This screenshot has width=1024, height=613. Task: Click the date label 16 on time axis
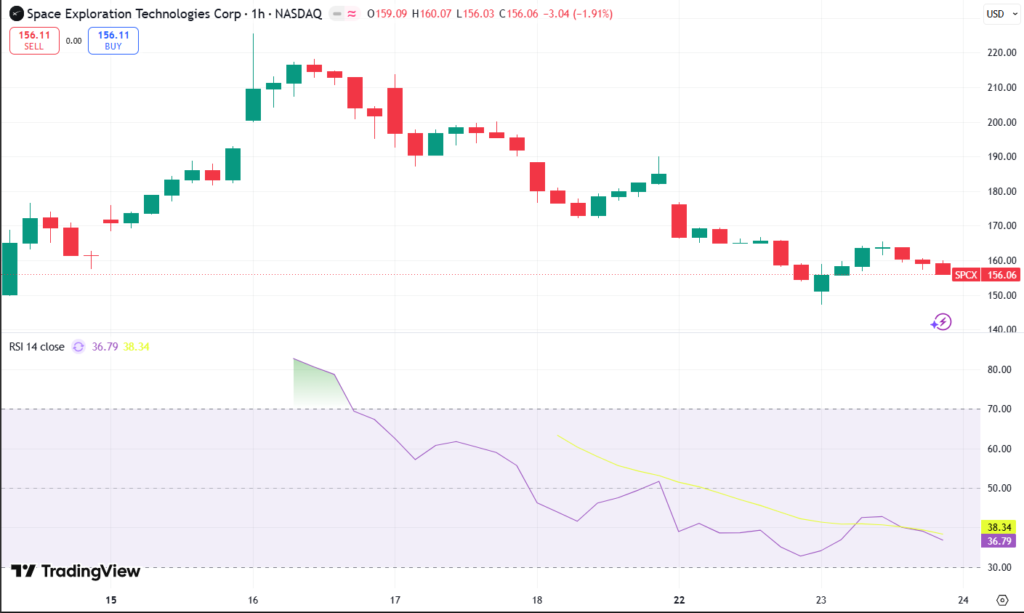[x=253, y=600]
